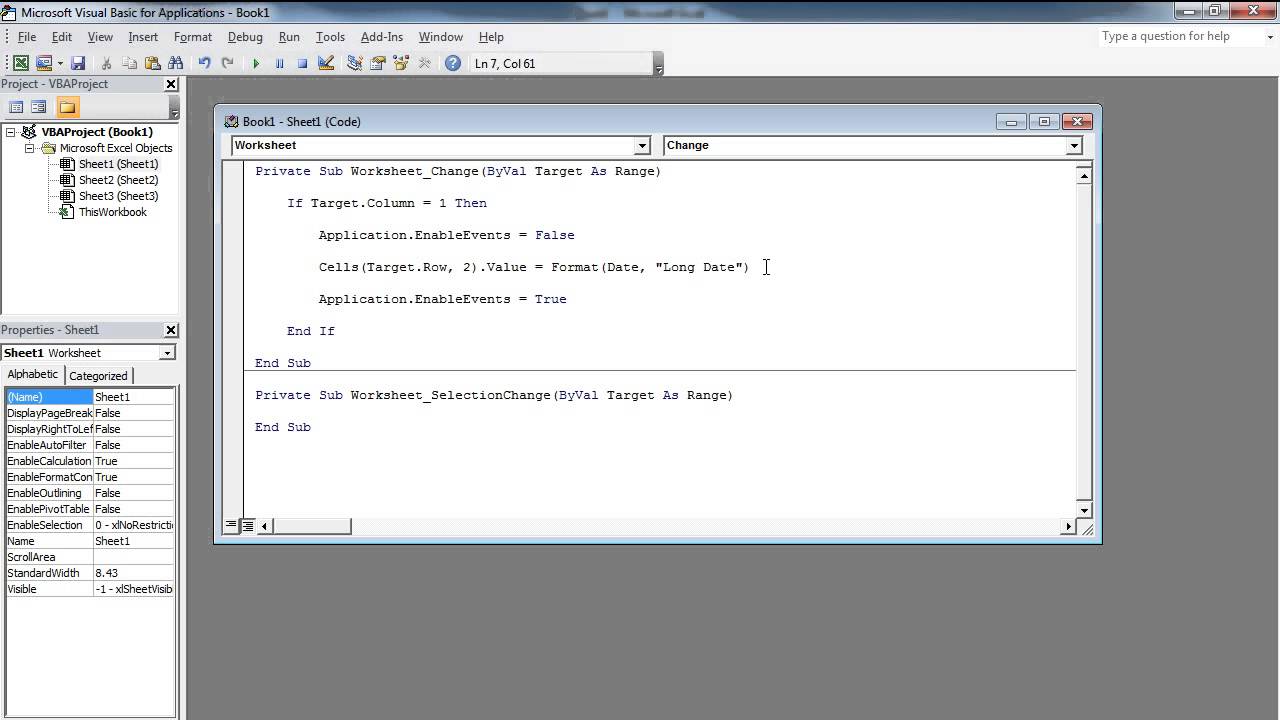This screenshot has height=720, width=1280.
Task: Click the Save floppy disk icon
Action: 78,63
